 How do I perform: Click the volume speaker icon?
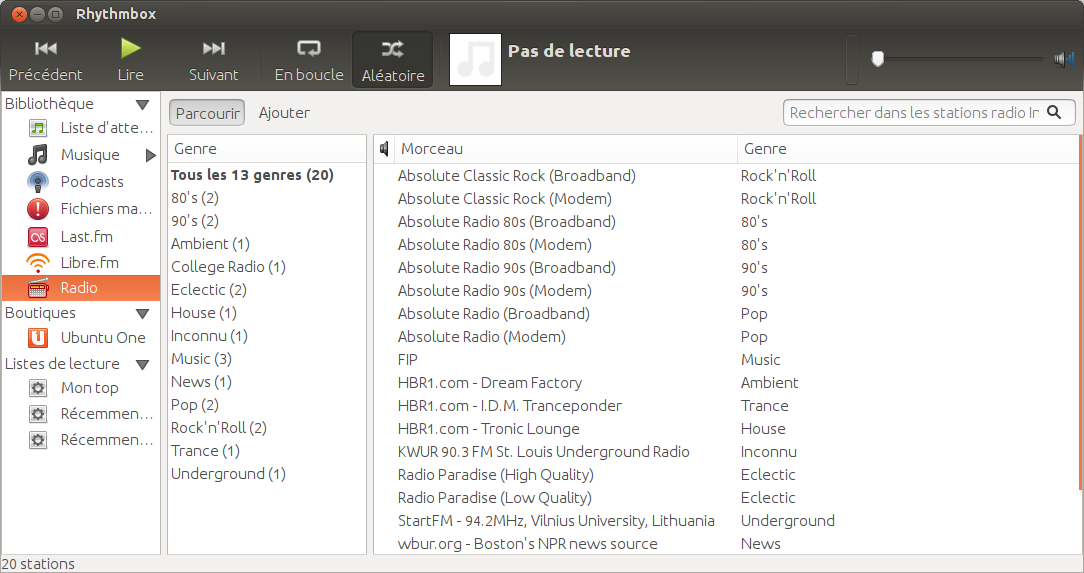coord(1063,59)
